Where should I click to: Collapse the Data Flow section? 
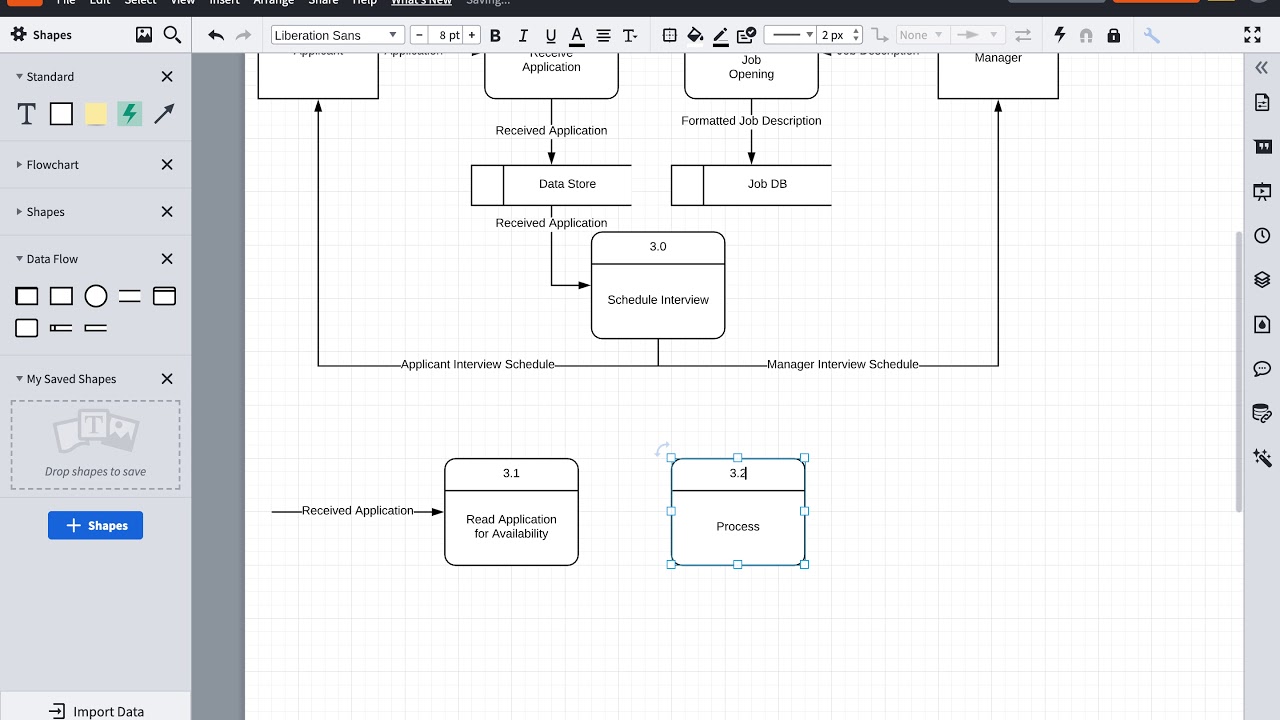click(x=19, y=258)
